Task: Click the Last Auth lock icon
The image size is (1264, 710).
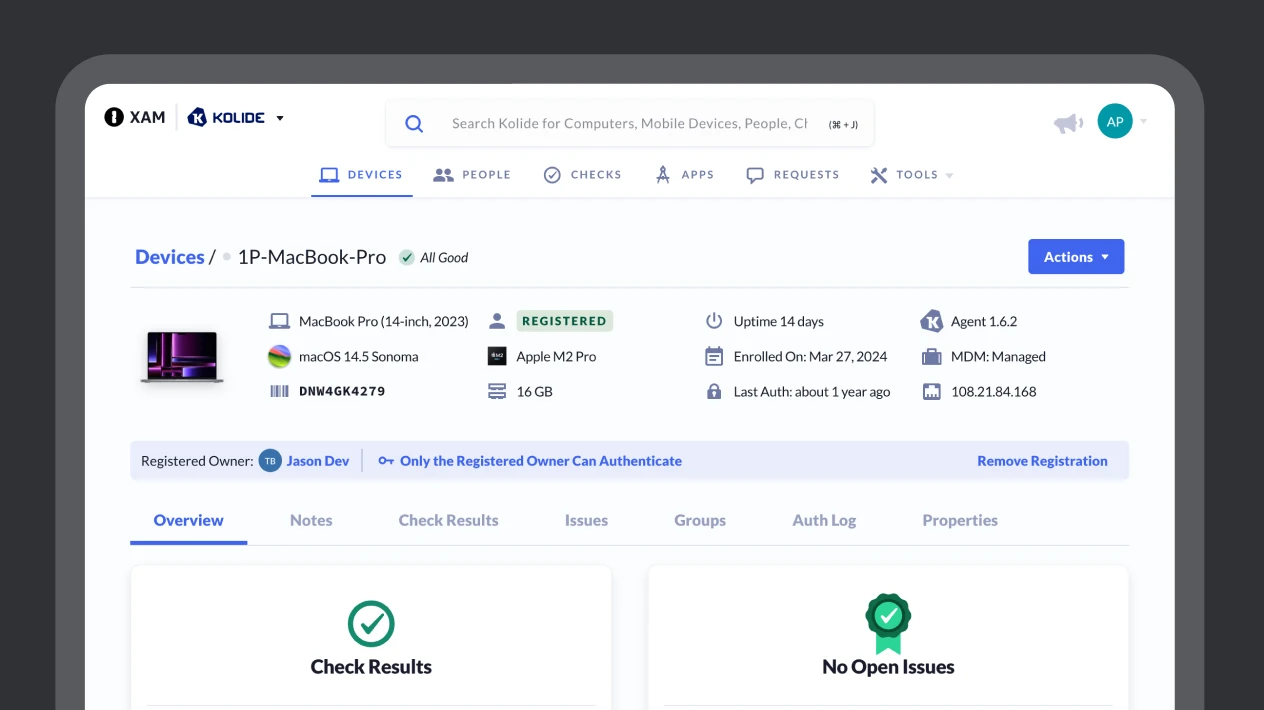Action: point(714,391)
